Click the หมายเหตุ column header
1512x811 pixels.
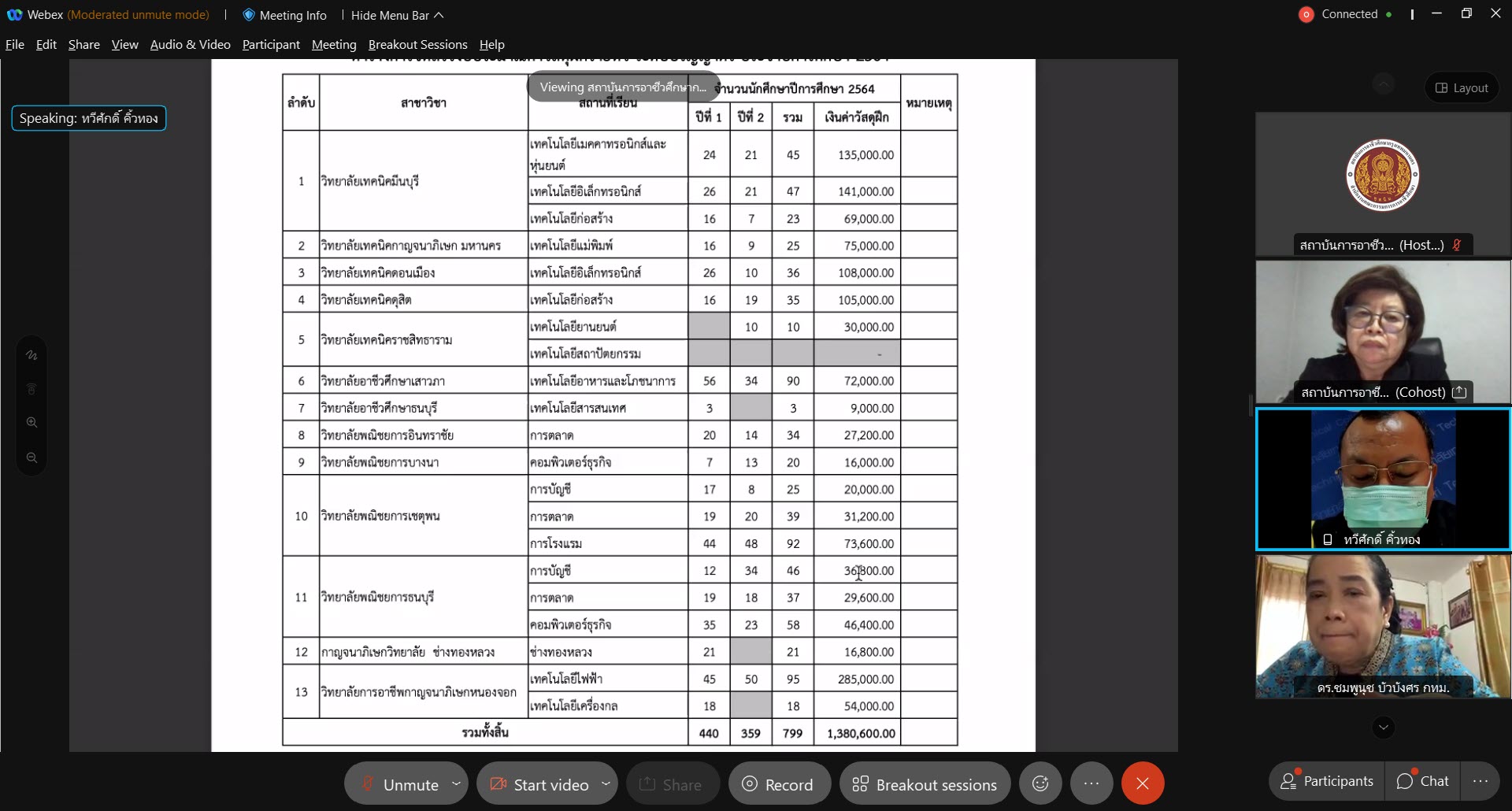coord(929,102)
